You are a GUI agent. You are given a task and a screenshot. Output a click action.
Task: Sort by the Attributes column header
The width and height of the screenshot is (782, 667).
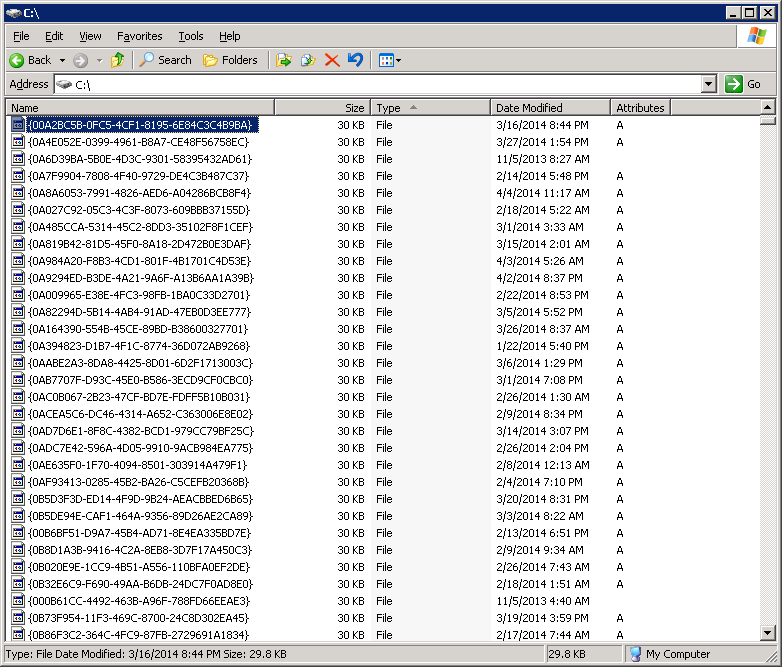[x=640, y=108]
